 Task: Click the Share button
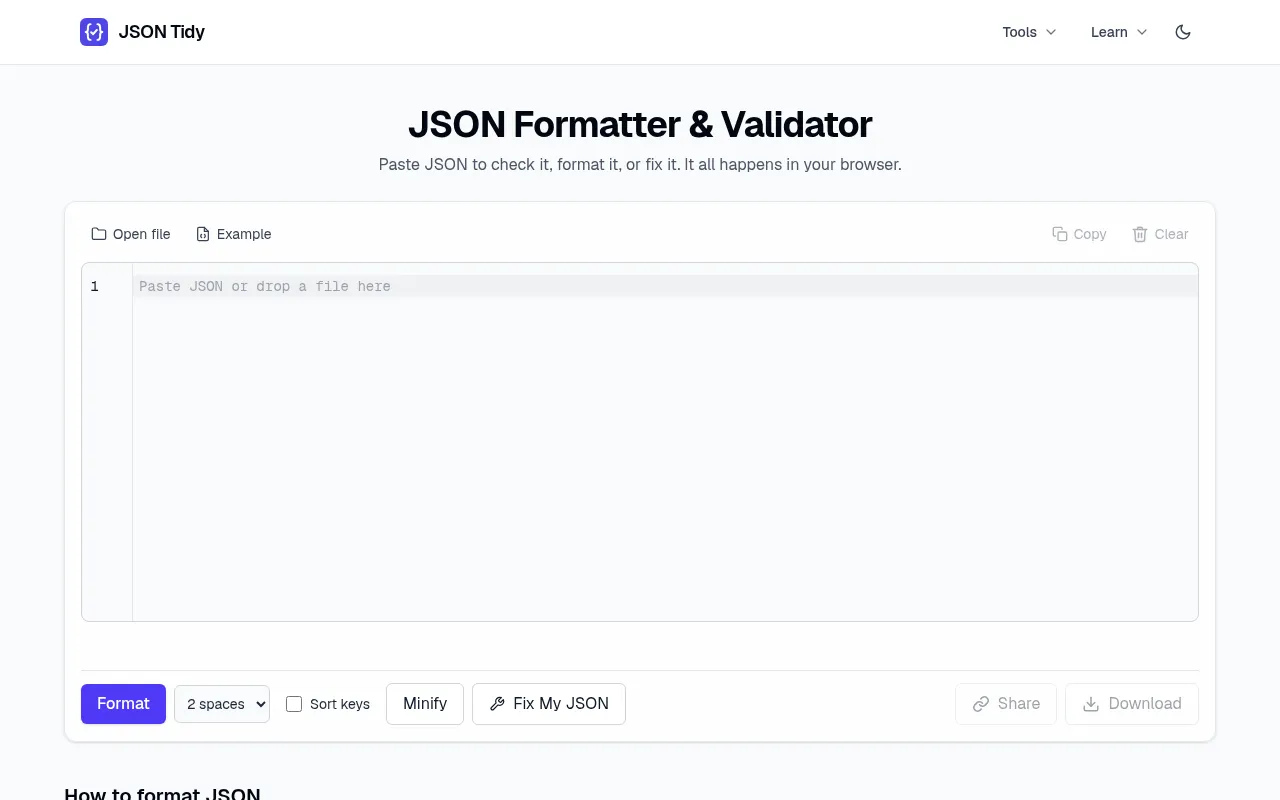(x=1006, y=704)
